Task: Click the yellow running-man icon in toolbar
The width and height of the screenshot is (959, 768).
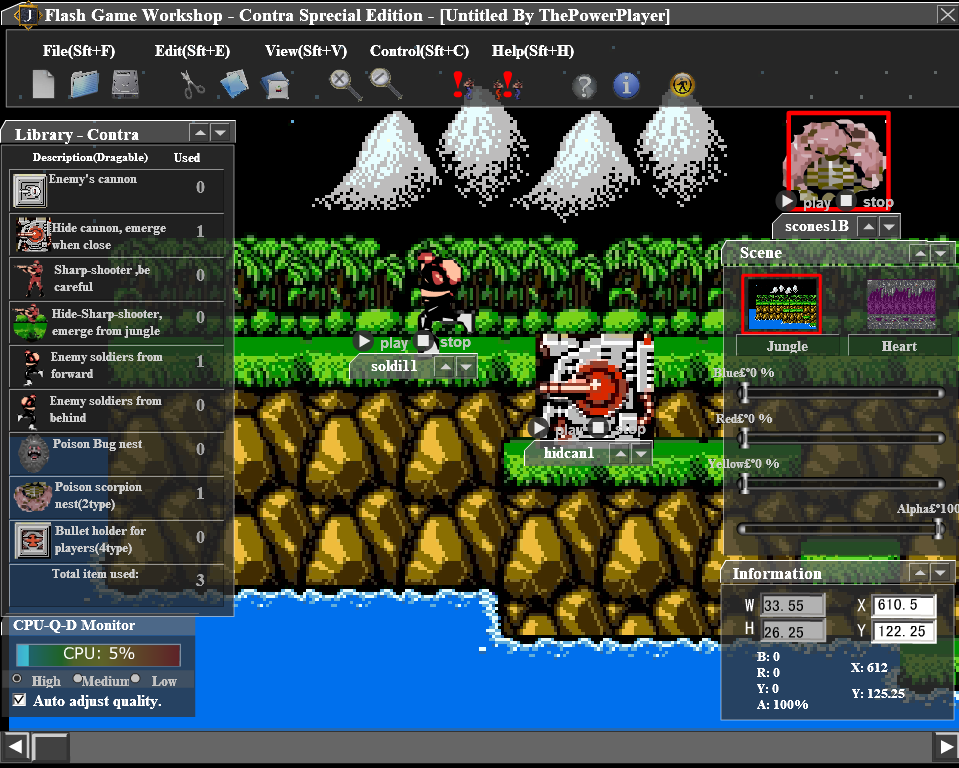Action: (x=682, y=84)
